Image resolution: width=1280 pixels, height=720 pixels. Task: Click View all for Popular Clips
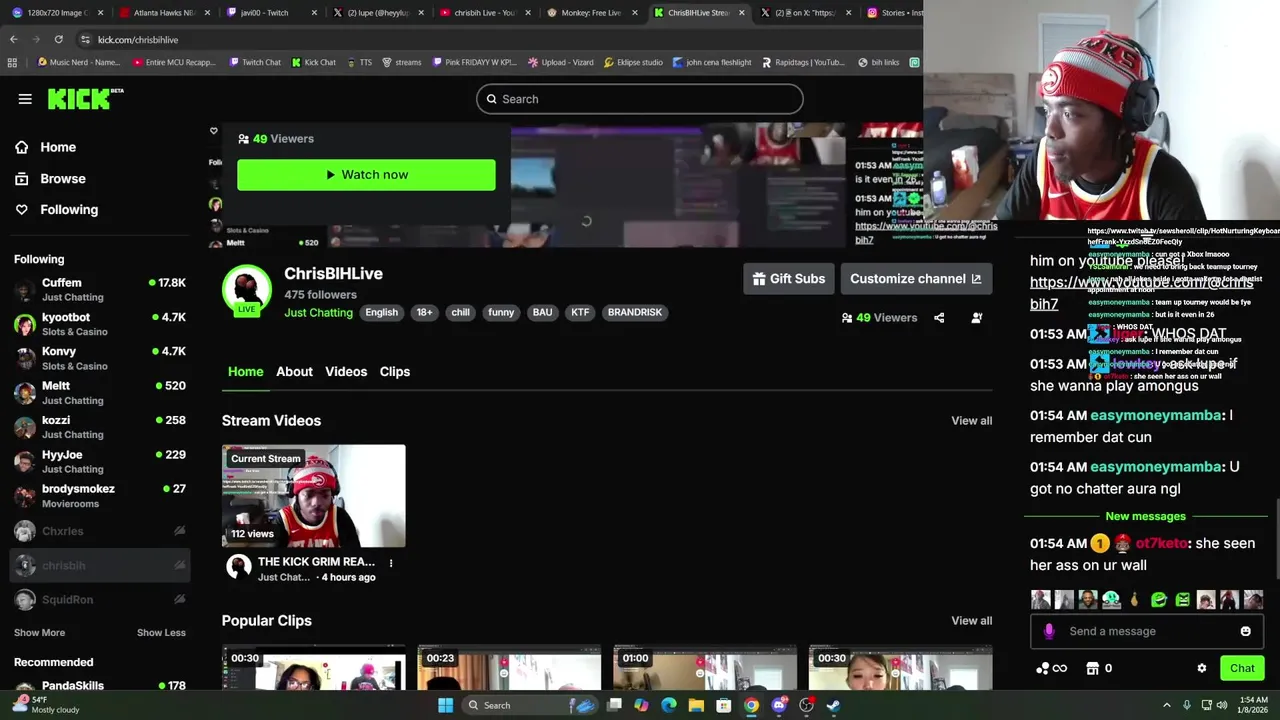(x=971, y=621)
